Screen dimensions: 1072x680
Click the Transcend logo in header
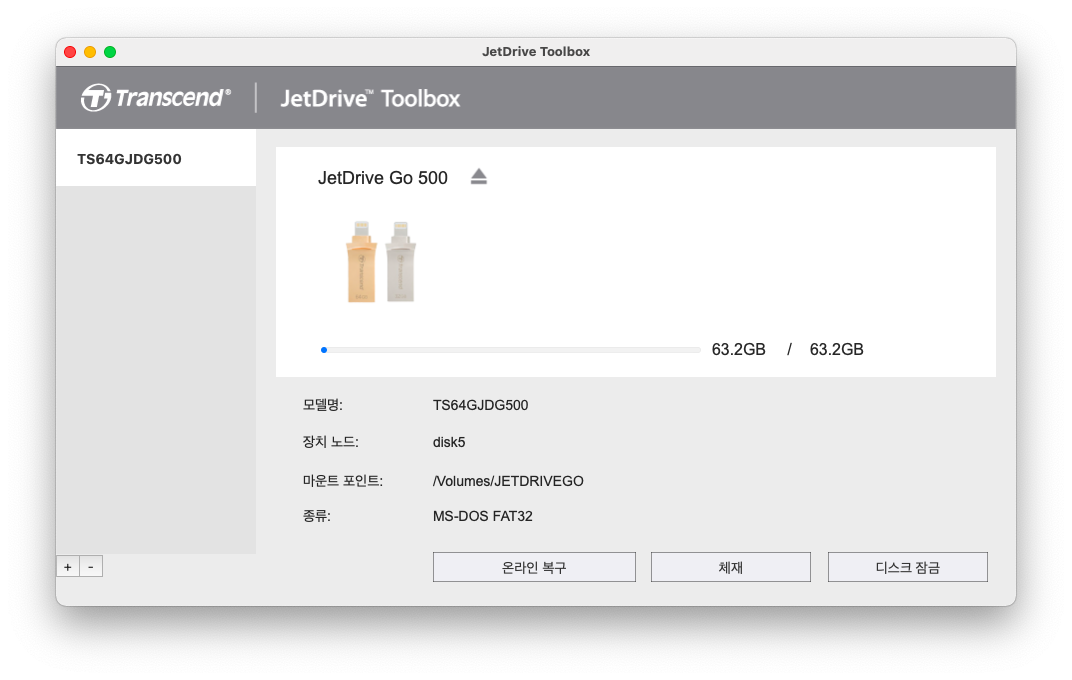[x=156, y=98]
